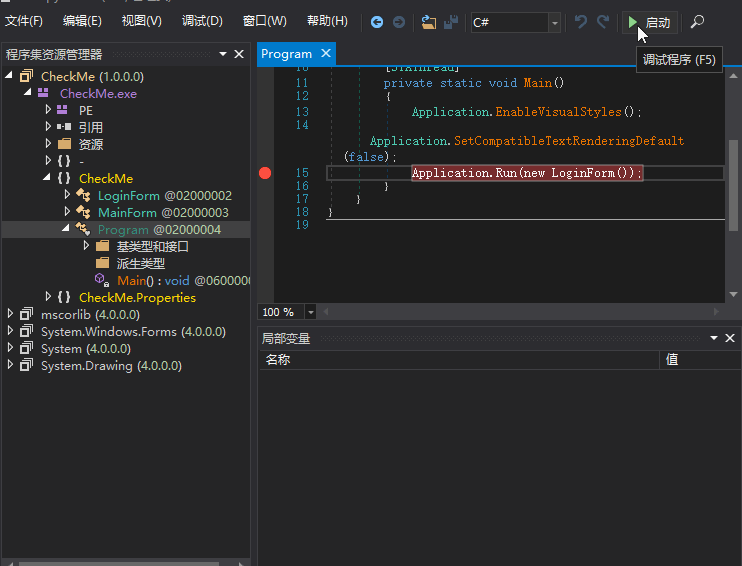Collapse the CheckMe (1.0.0.0) assembly node
Viewport: 742px width, 566px height.
[9, 76]
